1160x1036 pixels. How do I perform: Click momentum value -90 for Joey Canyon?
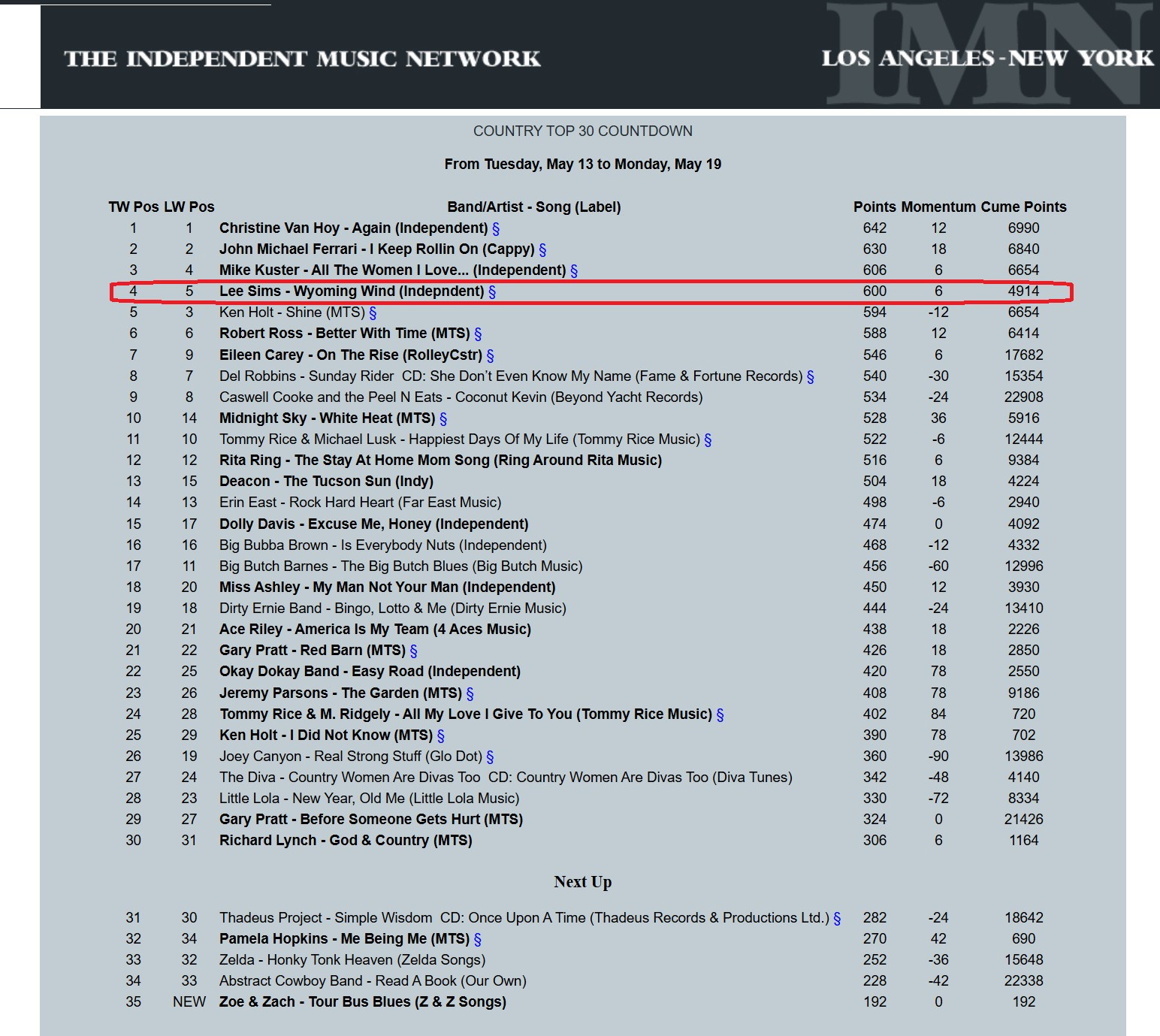coord(938,757)
